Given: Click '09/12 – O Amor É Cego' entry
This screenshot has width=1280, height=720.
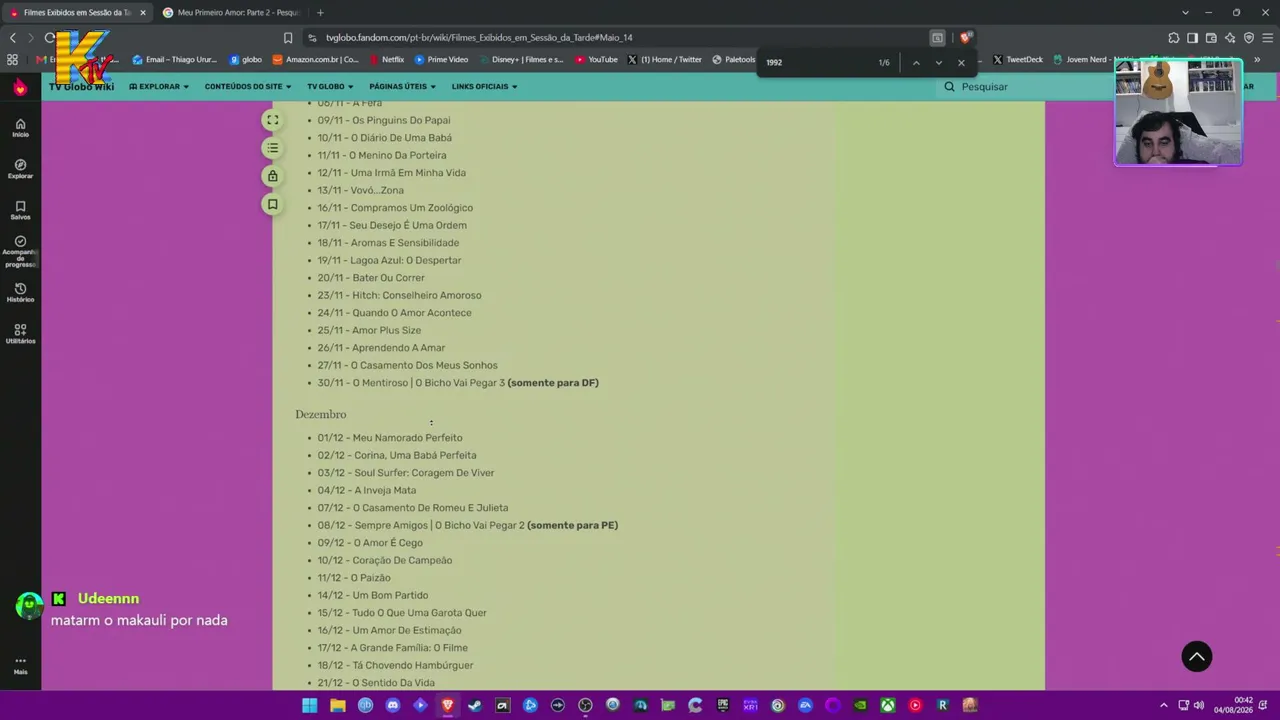Looking at the screenshot, I should coord(370,543).
